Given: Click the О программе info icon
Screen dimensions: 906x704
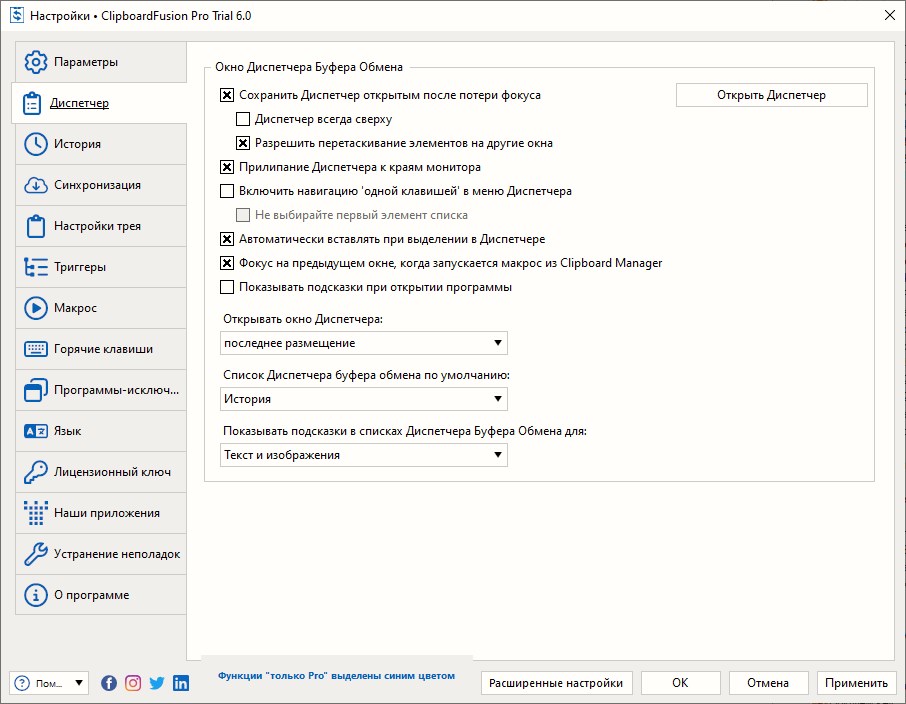Looking at the screenshot, I should [x=35, y=595].
